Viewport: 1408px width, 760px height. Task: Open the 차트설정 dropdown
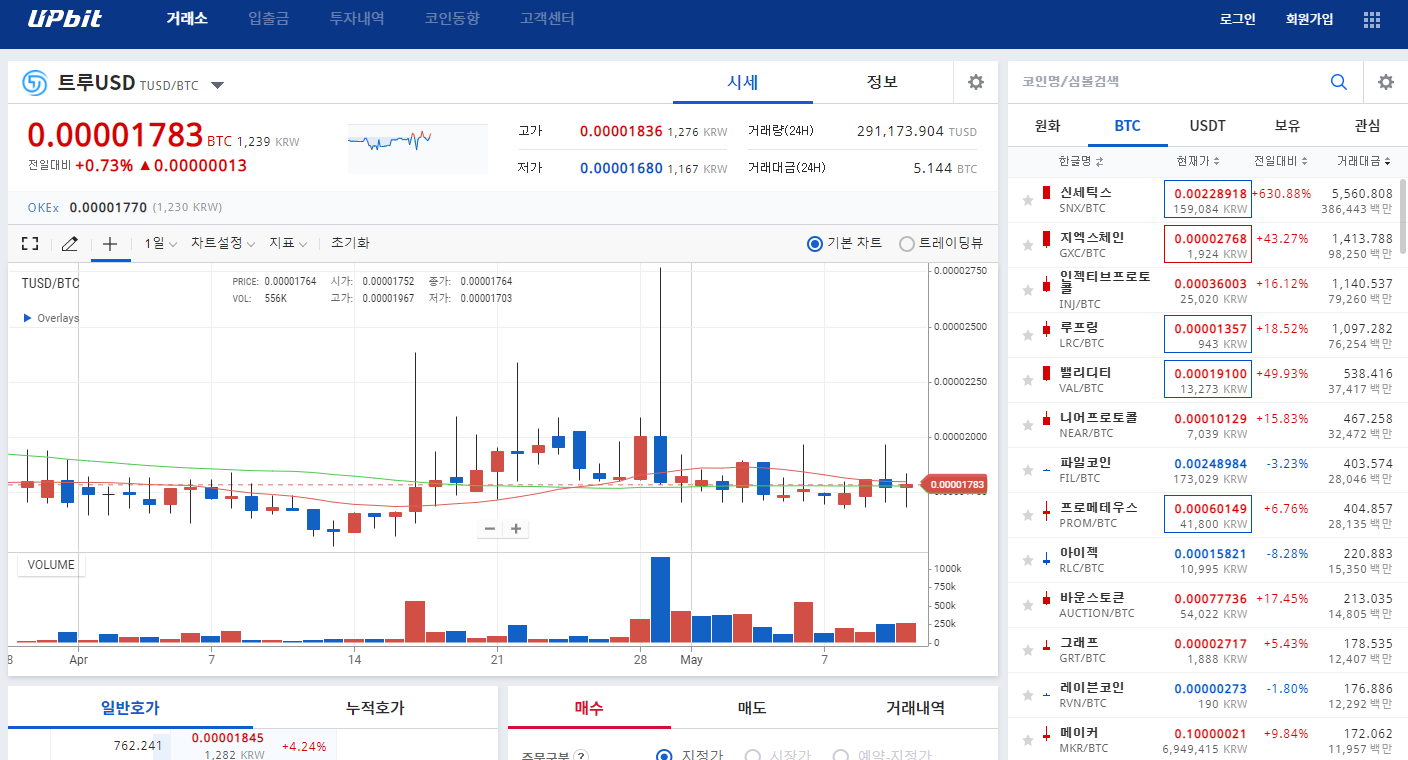(x=223, y=243)
